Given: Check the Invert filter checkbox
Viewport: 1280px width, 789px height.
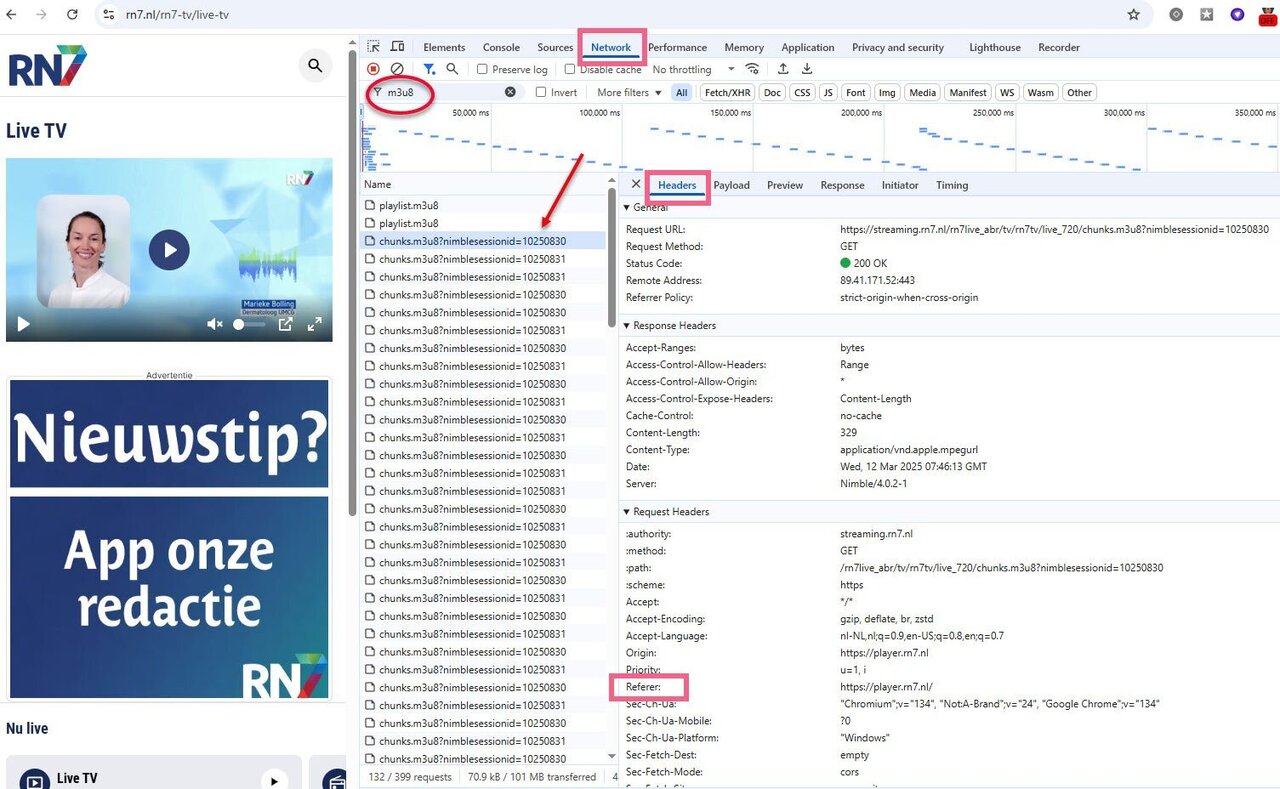Looking at the screenshot, I should tap(541, 92).
